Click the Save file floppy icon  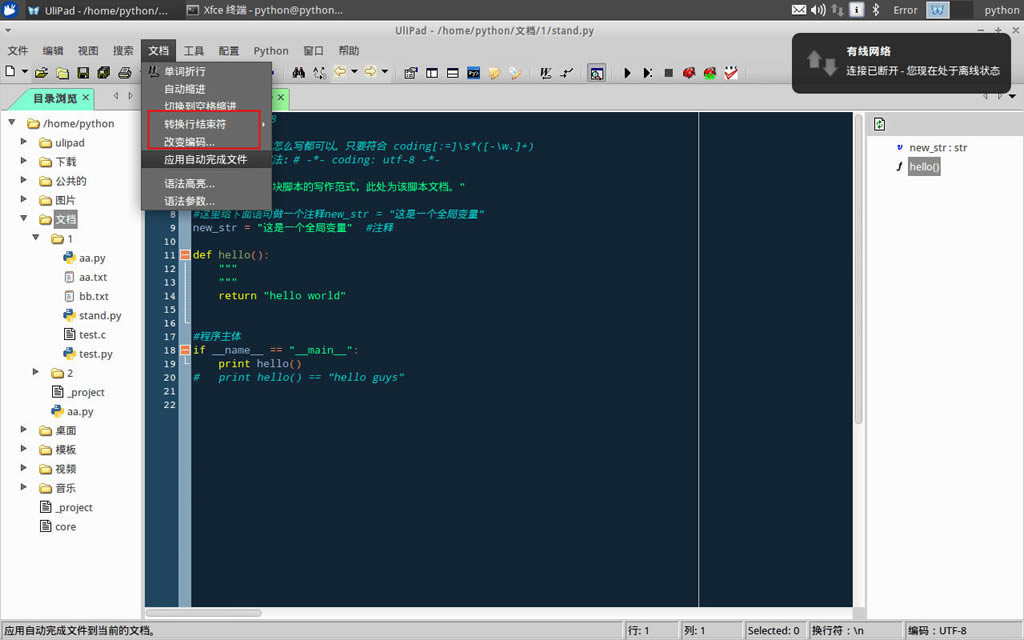[x=83, y=73]
